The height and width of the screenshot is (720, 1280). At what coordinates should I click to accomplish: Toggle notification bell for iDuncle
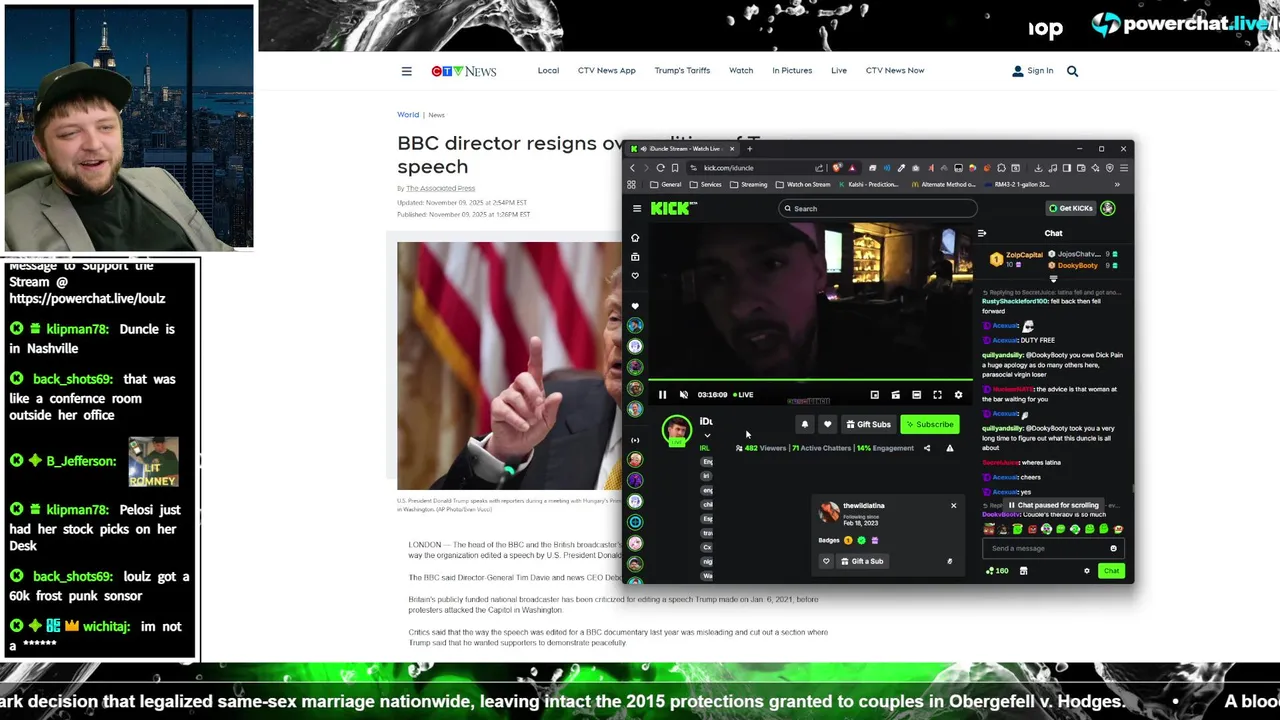coord(804,424)
